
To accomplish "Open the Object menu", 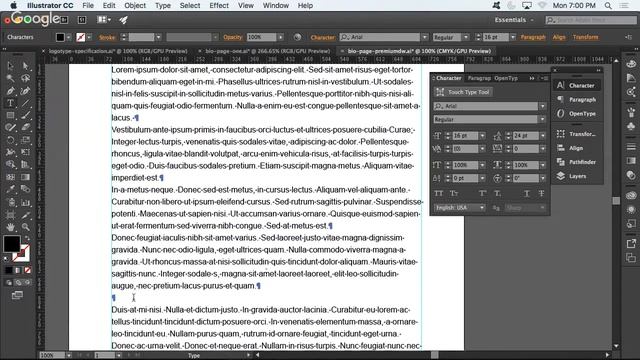I will 135,5.
